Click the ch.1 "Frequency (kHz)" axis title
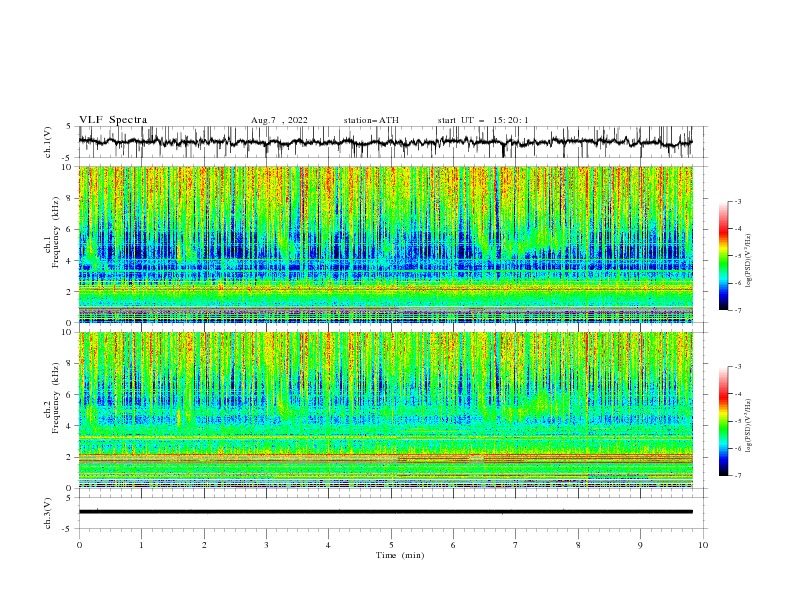Viewport: 792px width, 612px height. pos(56,233)
